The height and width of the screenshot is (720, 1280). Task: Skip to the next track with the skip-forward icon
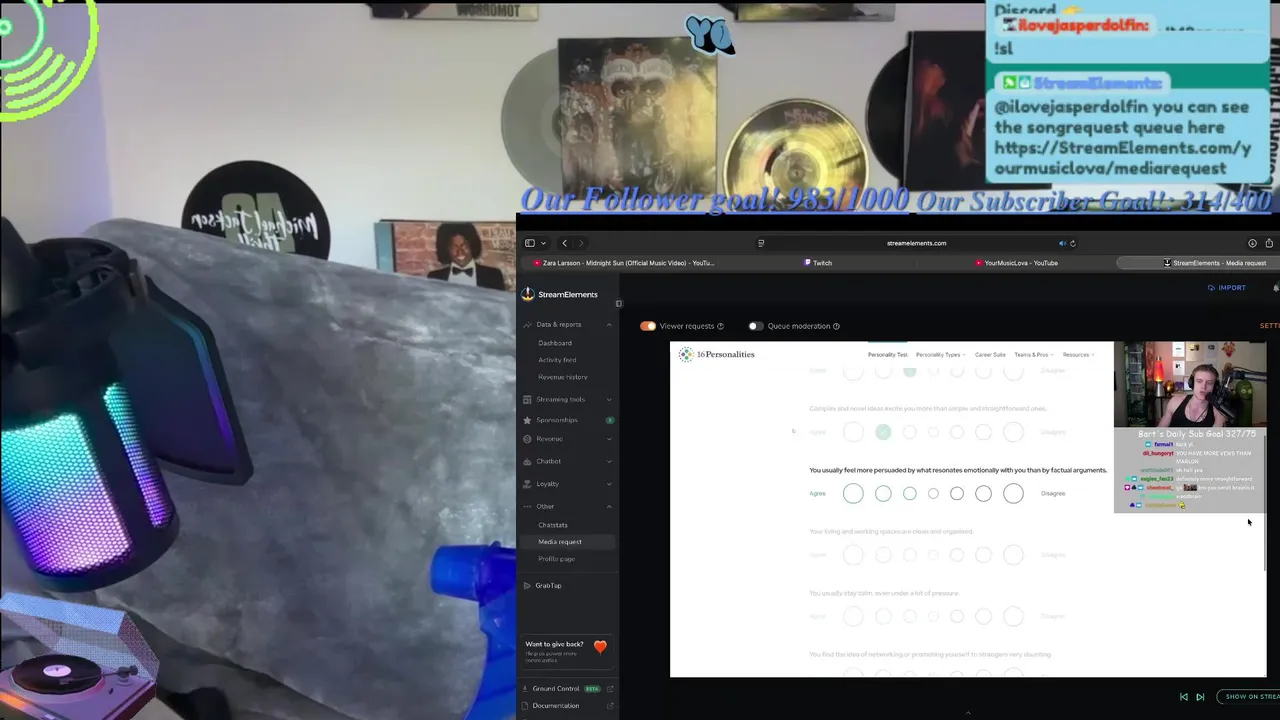click(x=1200, y=697)
